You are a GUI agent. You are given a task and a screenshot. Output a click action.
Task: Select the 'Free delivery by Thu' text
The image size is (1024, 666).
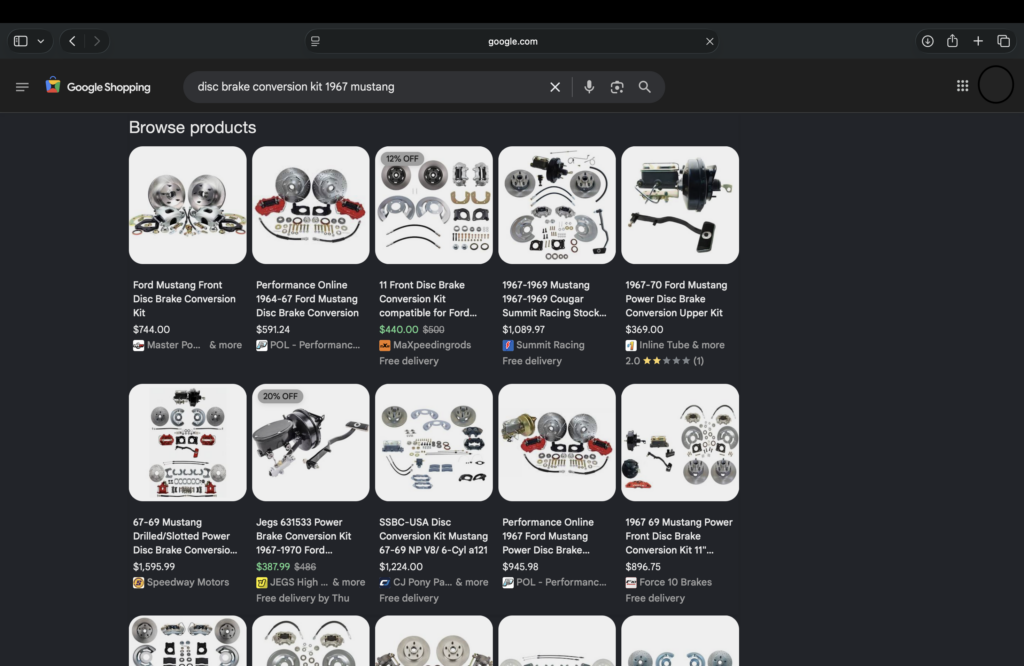coord(302,598)
